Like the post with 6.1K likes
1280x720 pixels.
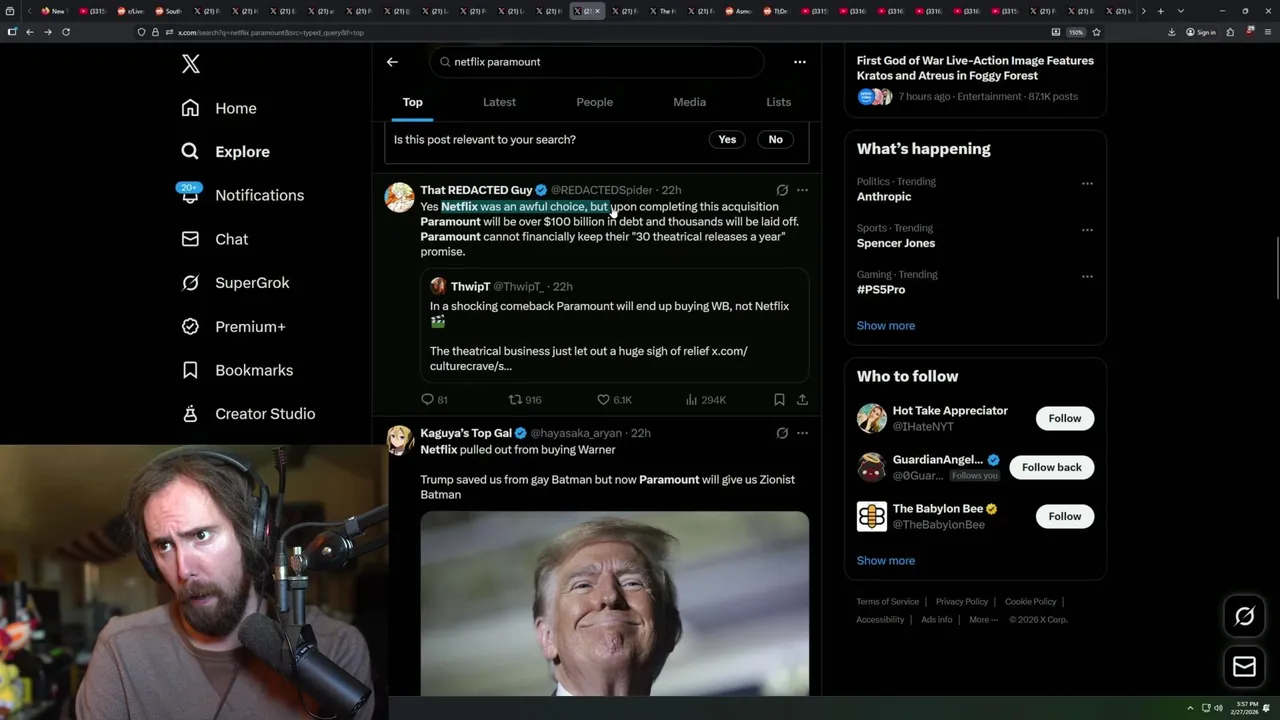[x=614, y=400]
